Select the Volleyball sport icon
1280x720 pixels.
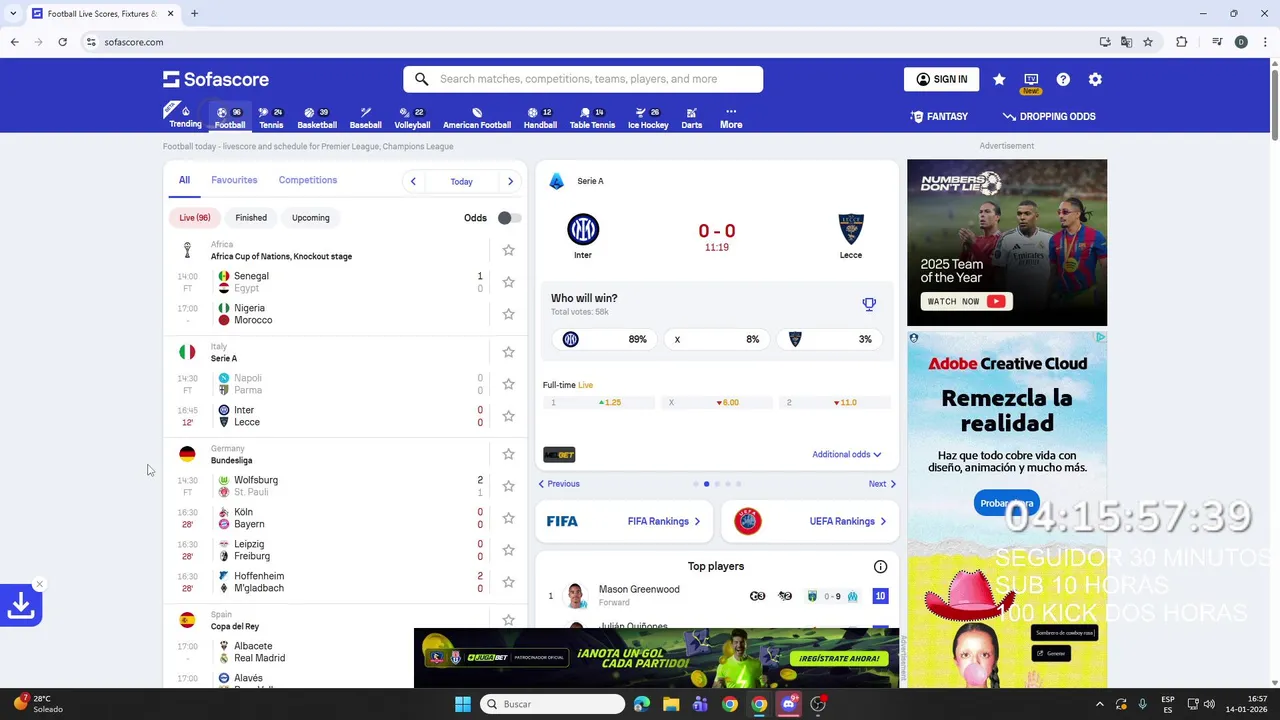coord(412,117)
